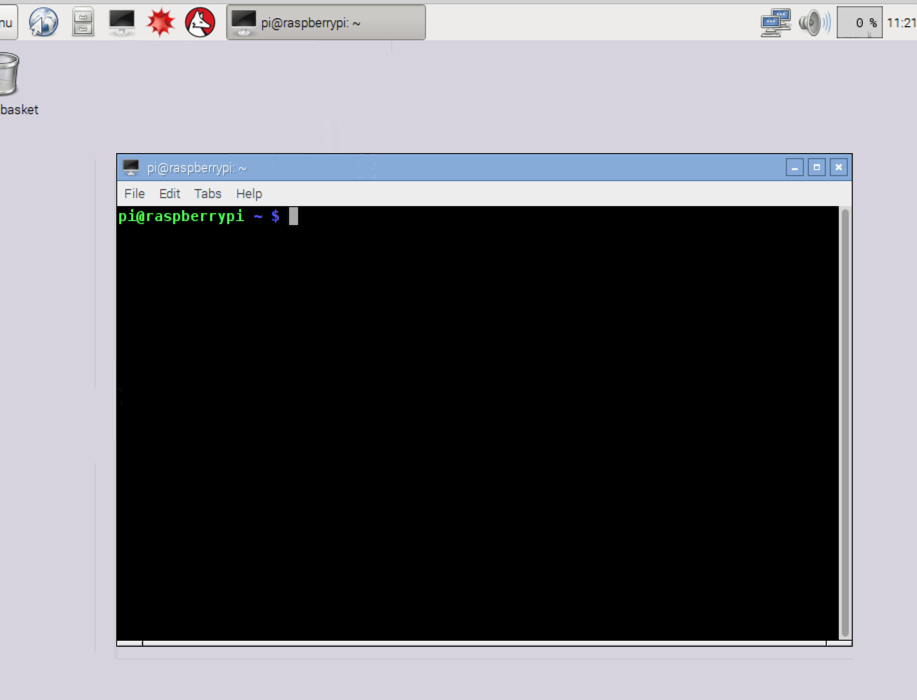Click the network connections tray icon
917x700 pixels.
(x=775, y=23)
